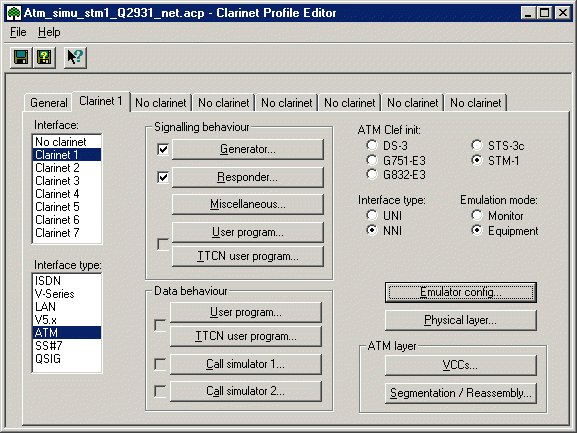577x433 pixels.
Task: Click the Call simulator 2... button
Action: (x=246, y=391)
